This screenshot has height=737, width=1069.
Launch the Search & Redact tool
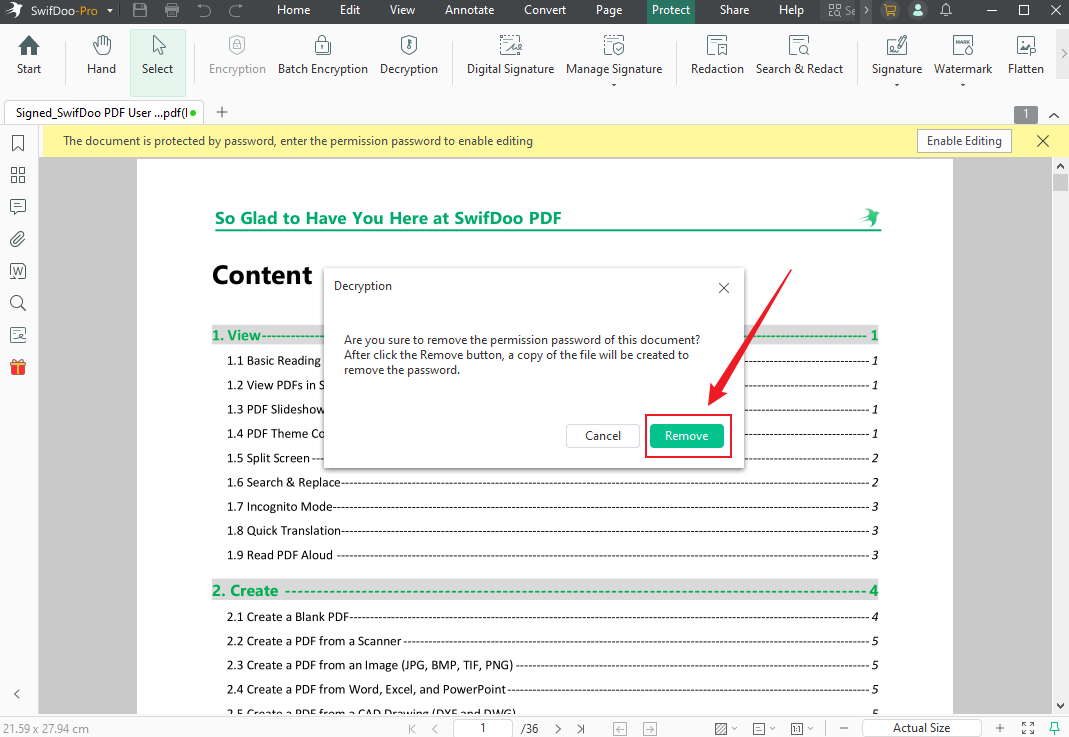pyautogui.click(x=799, y=54)
